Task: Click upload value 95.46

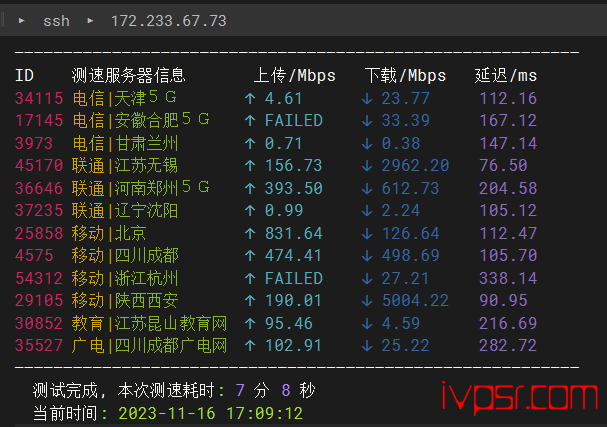Action: coord(289,323)
